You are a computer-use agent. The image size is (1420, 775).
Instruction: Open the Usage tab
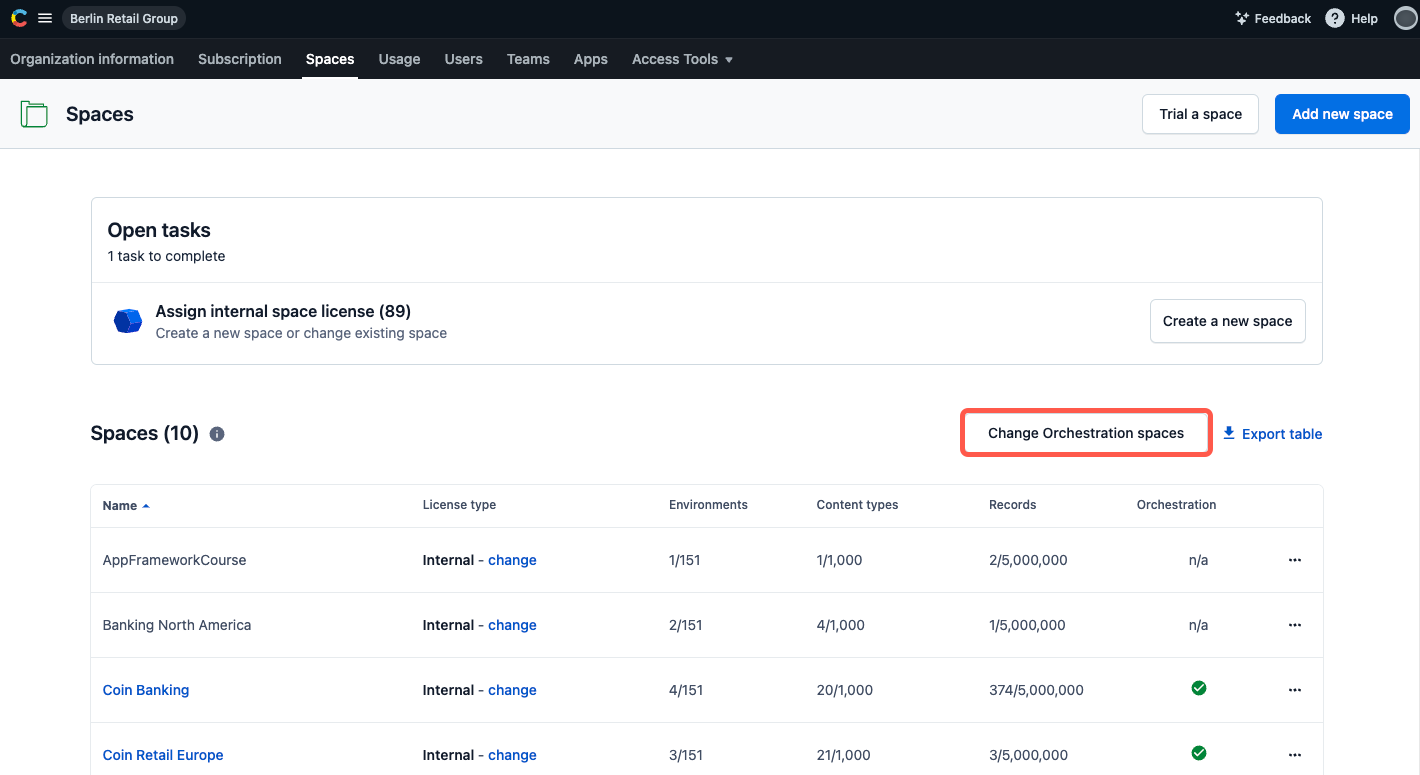[399, 59]
